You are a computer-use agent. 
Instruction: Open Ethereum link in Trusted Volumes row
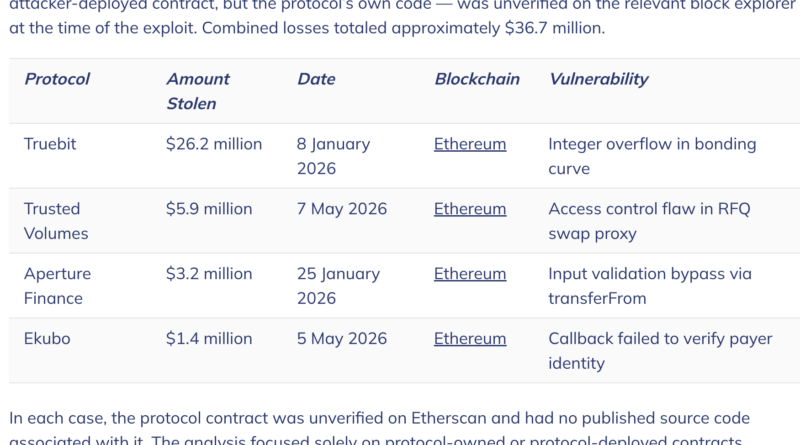click(x=470, y=209)
